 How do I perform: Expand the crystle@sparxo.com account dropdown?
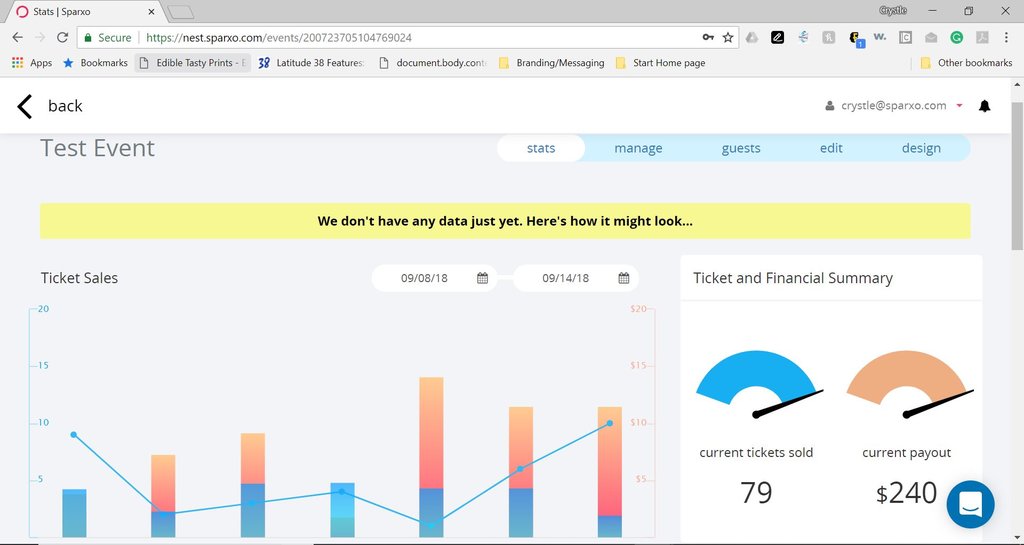(x=959, y=106)
